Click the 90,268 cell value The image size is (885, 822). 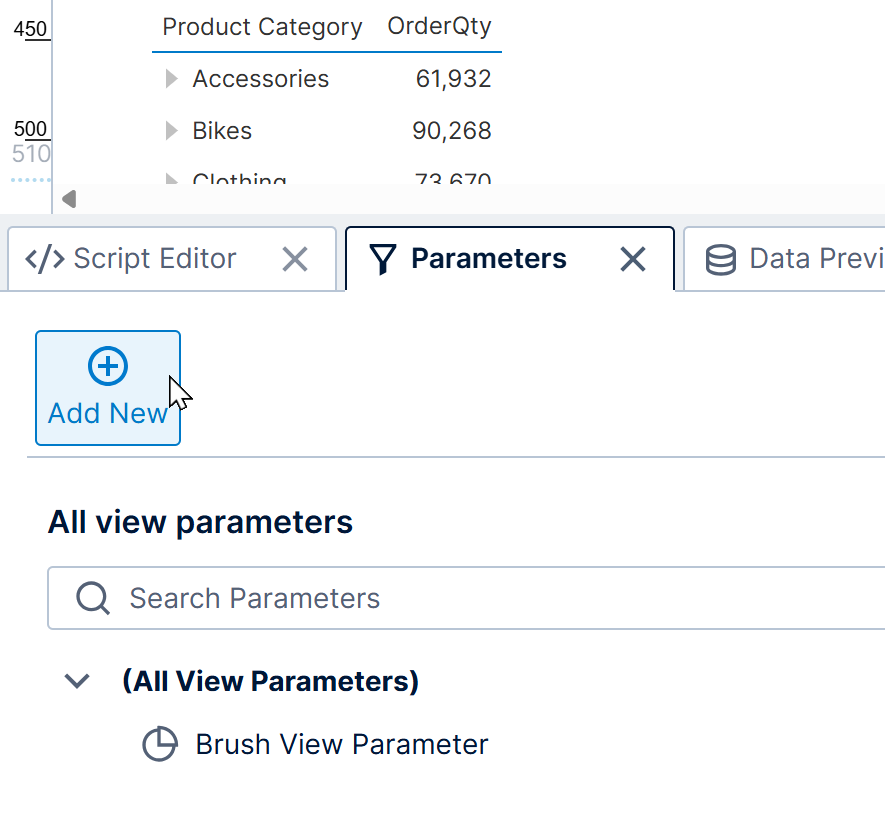(x=452, y=131)
